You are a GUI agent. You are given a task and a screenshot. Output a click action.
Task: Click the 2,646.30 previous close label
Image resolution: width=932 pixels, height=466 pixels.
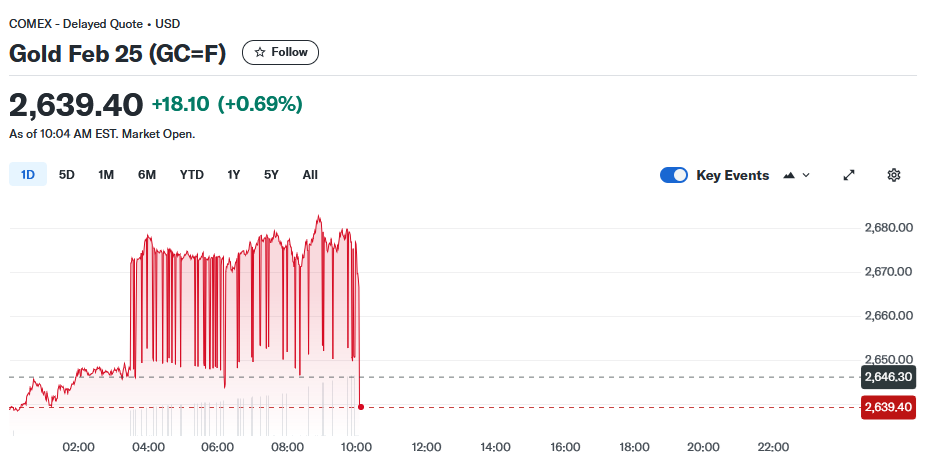(888, 377)
